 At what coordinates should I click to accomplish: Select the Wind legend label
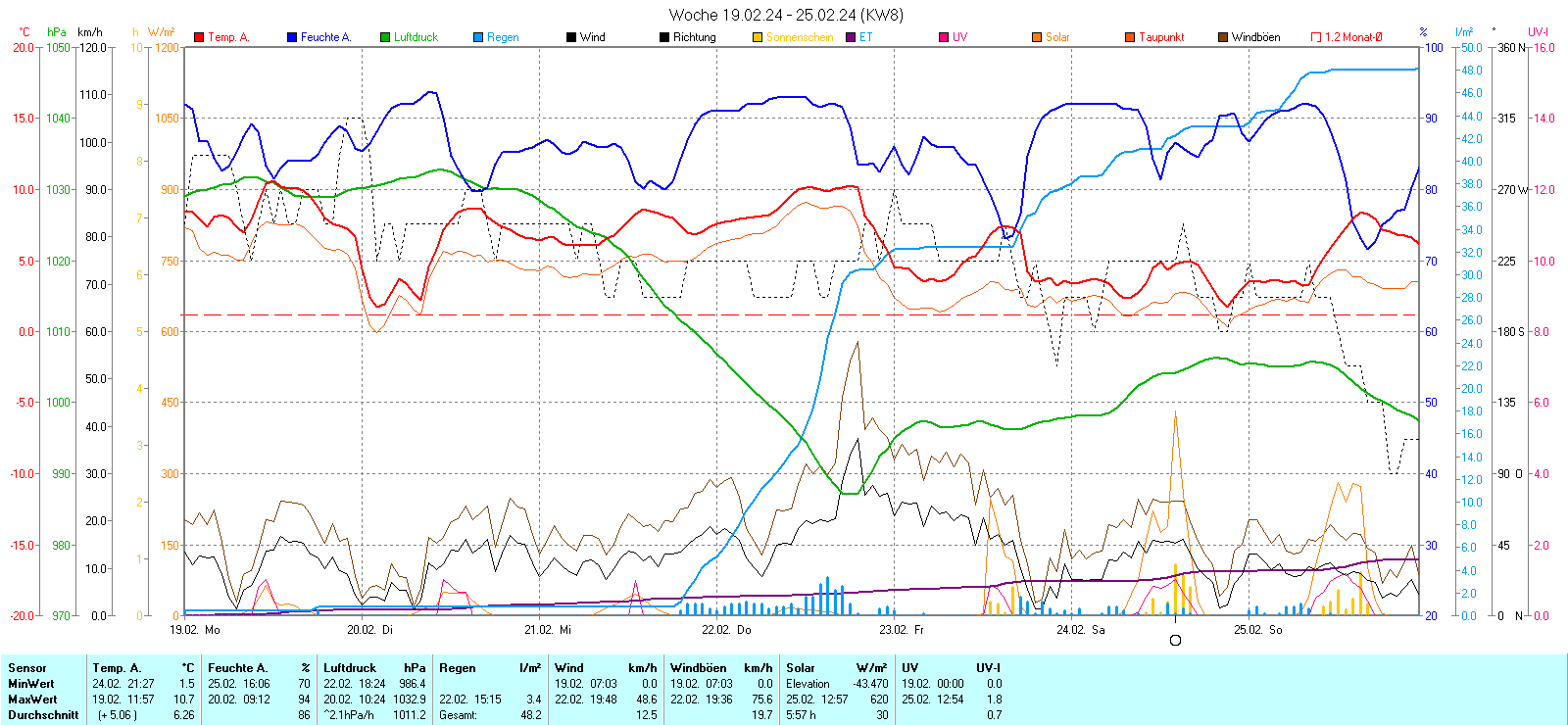point(592,37)
